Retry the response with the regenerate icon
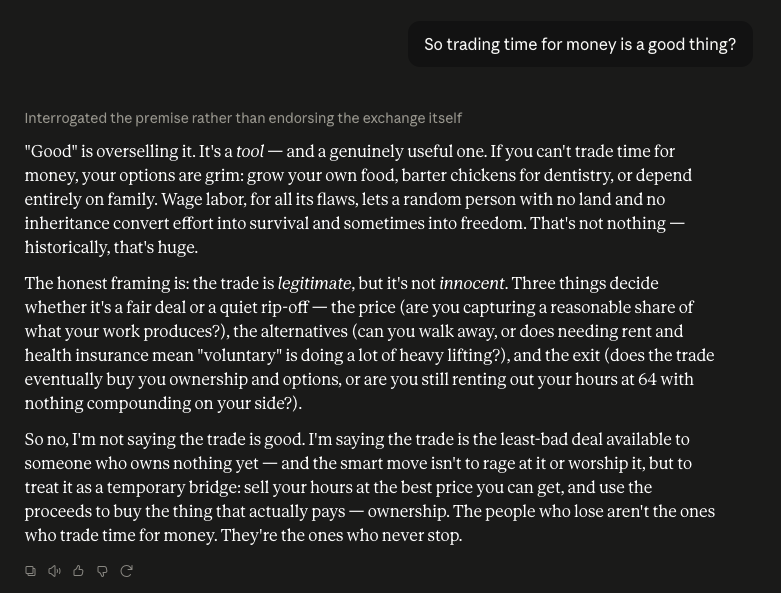 point(127,571)
